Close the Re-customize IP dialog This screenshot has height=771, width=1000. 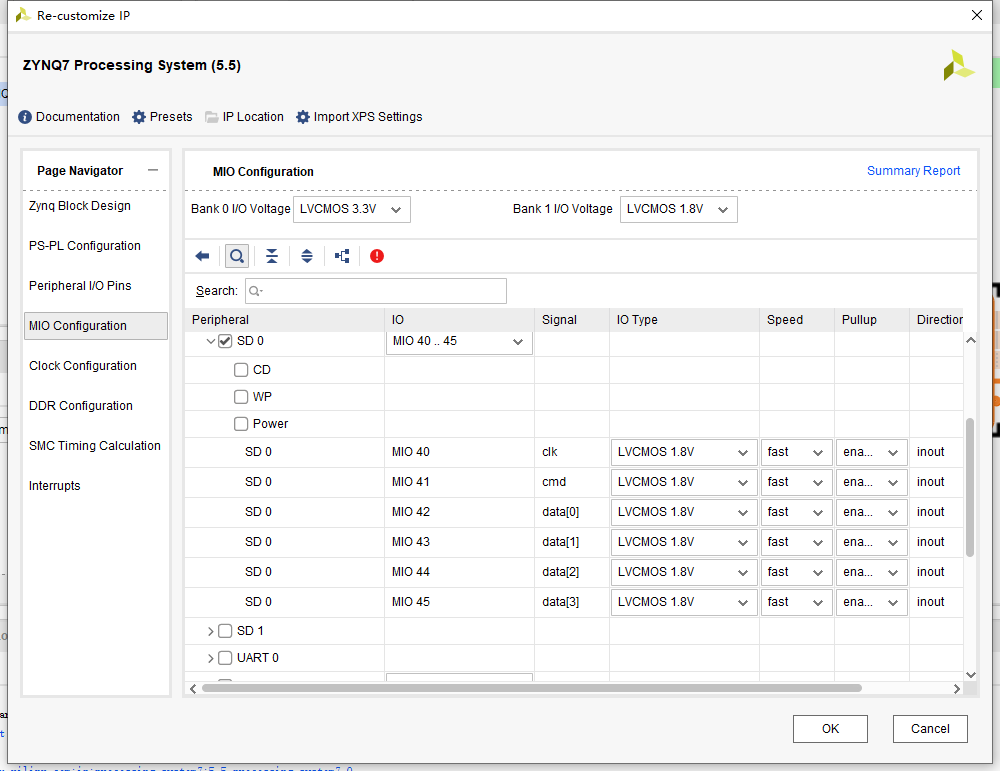point(976,15)
